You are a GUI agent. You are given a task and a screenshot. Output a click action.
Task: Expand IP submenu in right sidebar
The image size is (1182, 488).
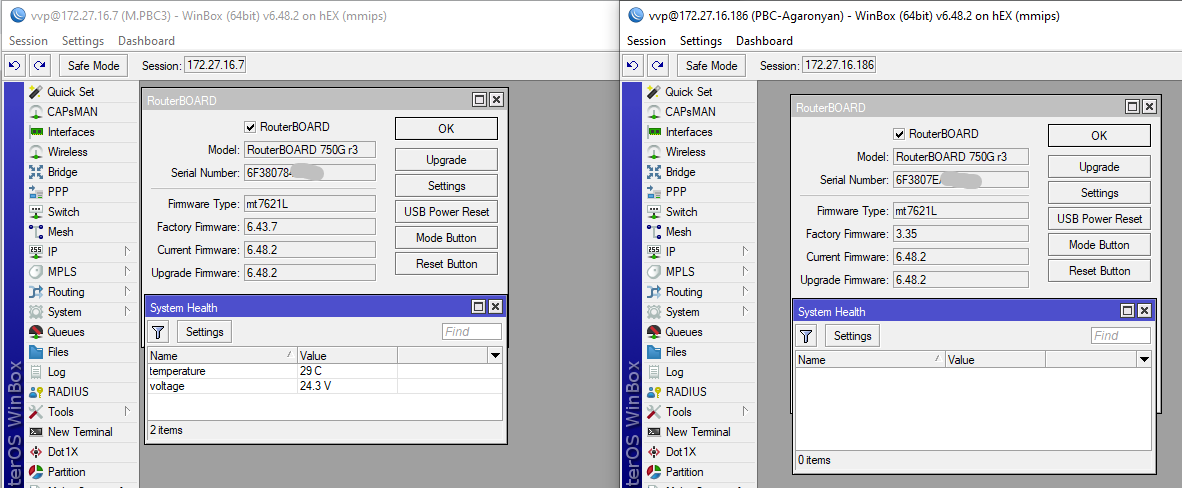[746, 252]
